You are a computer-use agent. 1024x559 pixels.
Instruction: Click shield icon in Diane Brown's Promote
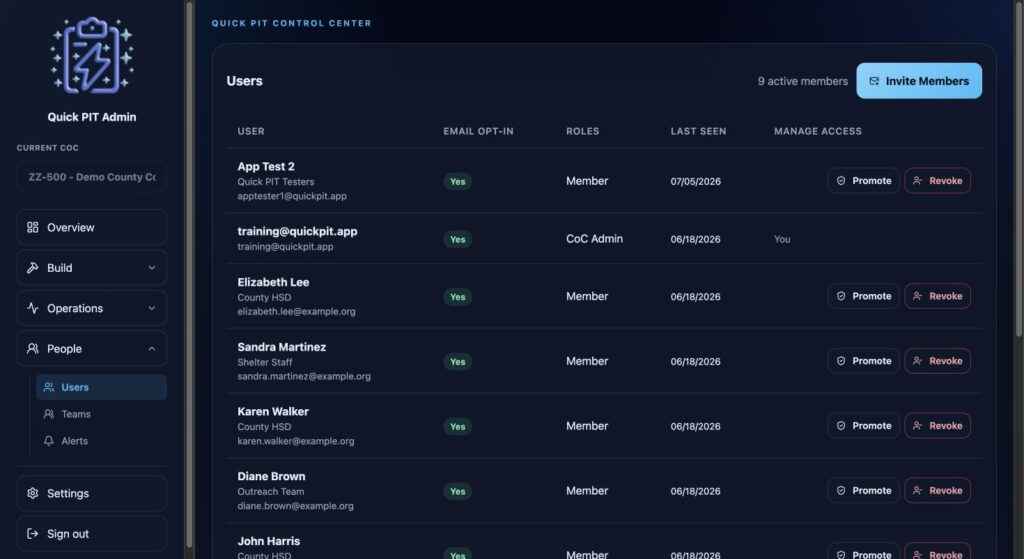(x=841, y=490)
